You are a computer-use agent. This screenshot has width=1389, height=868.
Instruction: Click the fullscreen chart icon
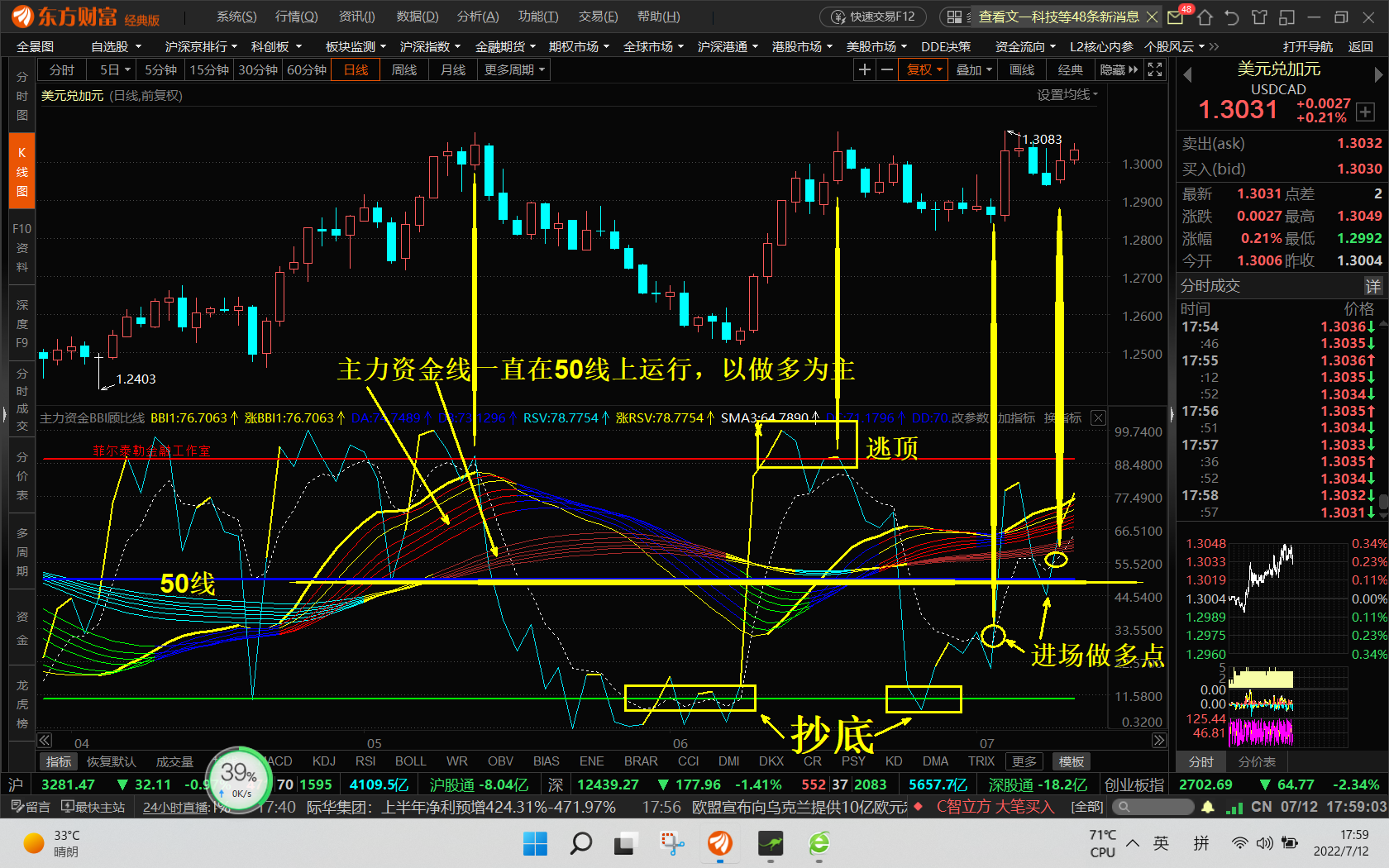coord(1155,70)
